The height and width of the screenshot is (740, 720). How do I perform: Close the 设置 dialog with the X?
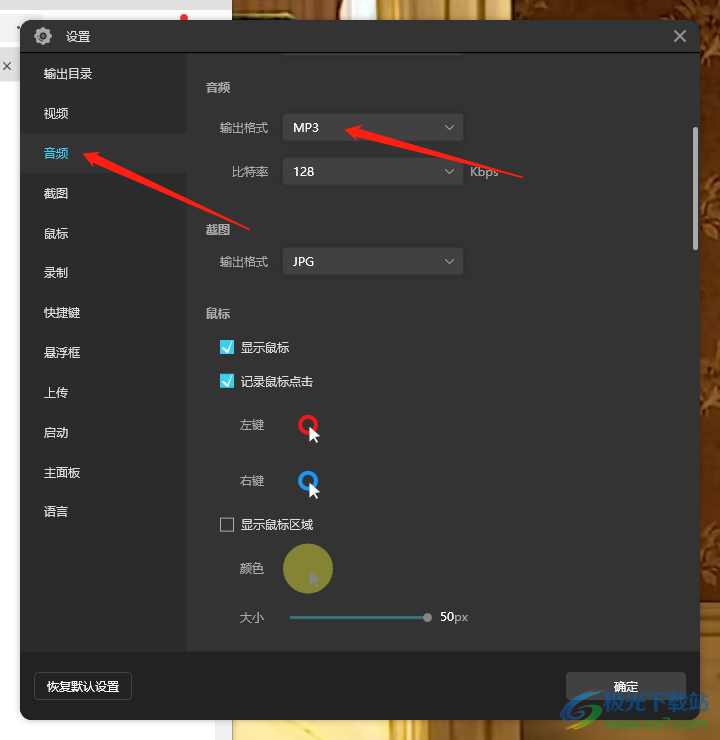click(679, 36)
